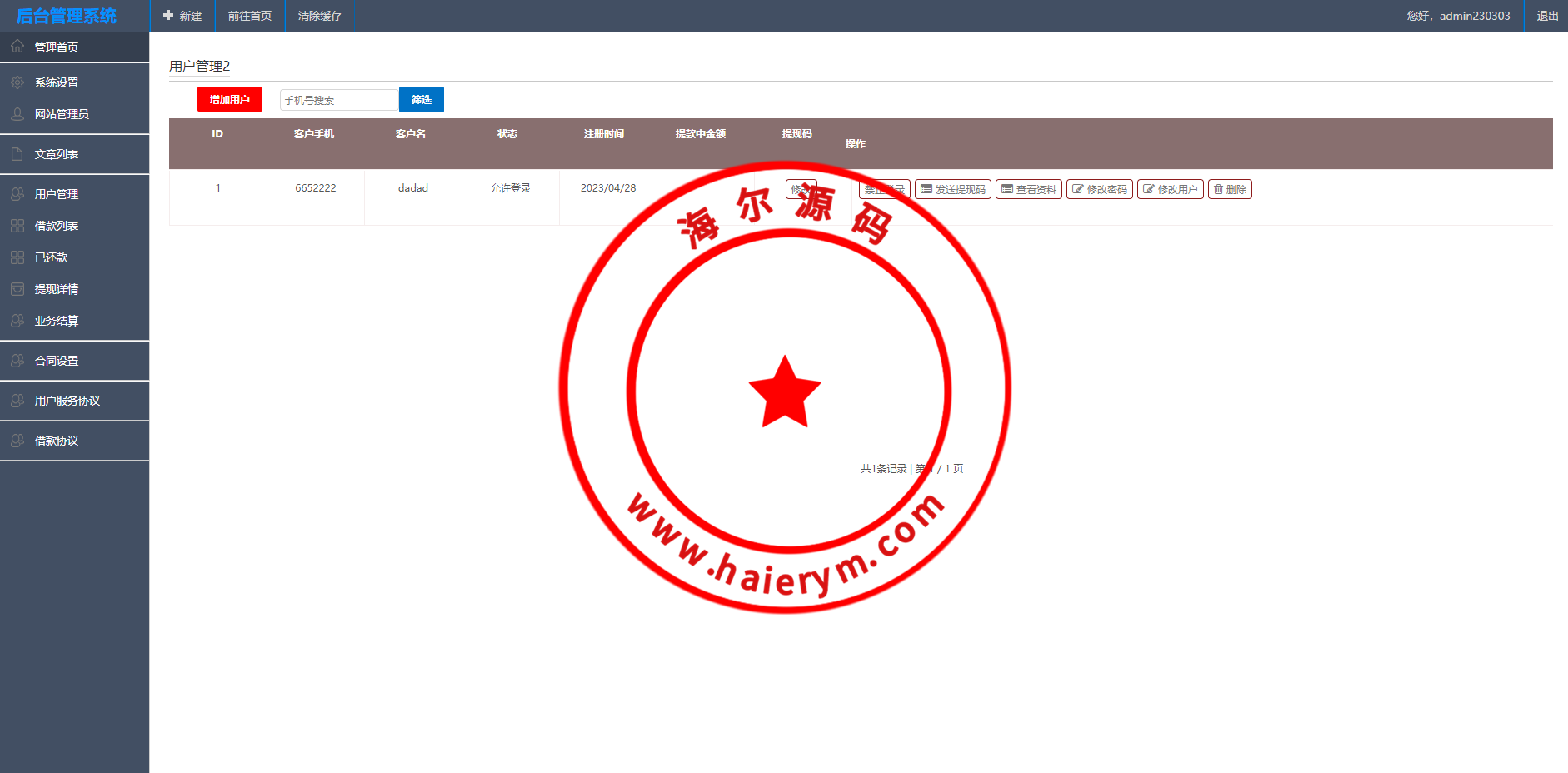Click 发送提现码 for user dadad
This screenshot has width=1568, height=773.
pyautogui.click(x=953, y=189)
